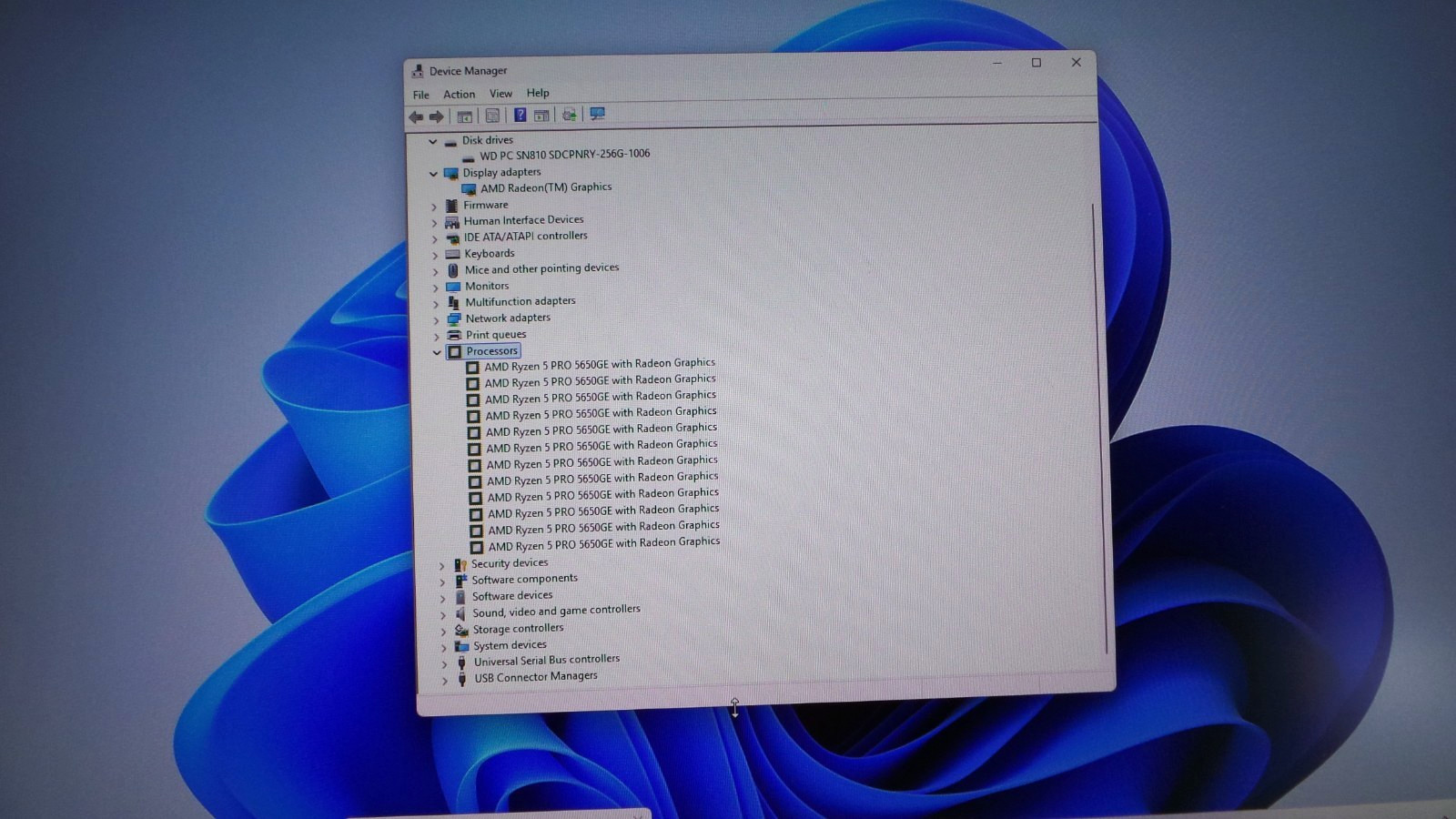Select the Security devices label
The width and height of the screenshot is (1456, 819).
coord(510,563)
